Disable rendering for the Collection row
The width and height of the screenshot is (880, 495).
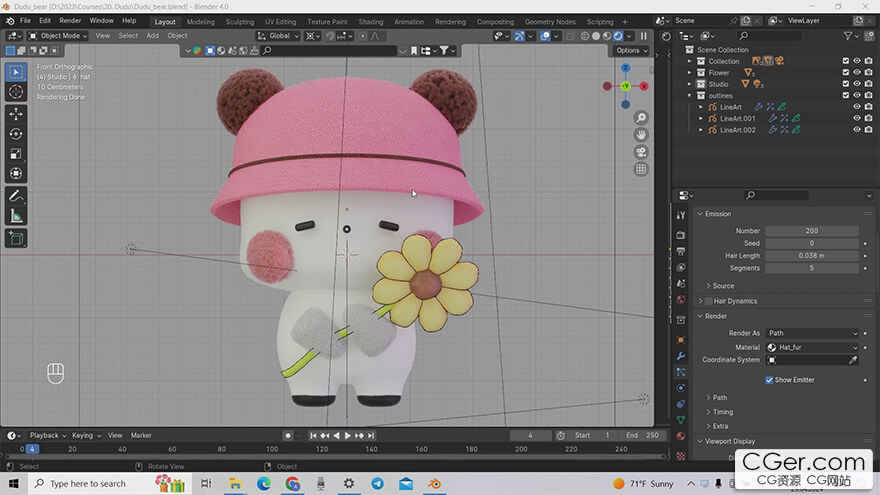click(868, 61)
